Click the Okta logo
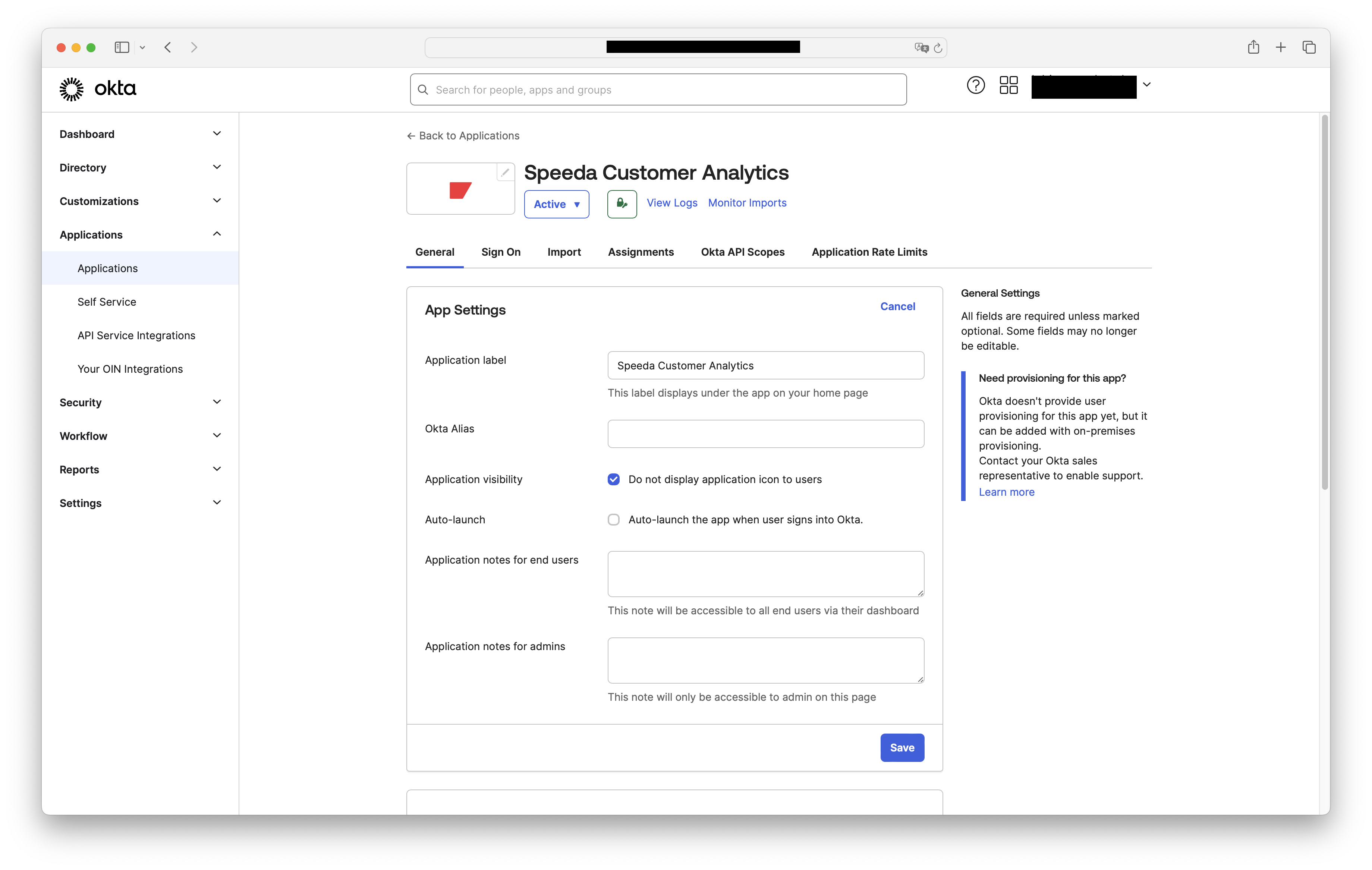Screen dimensions: 1372x870 pyautogui.click(x=97, y=89)
